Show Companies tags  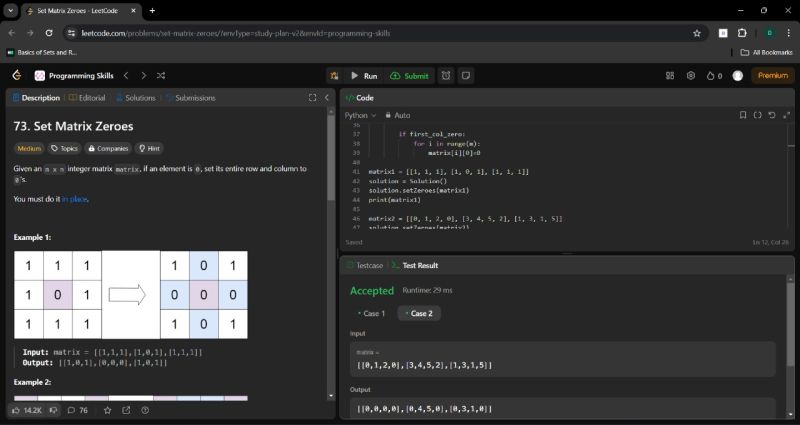pos(108,148)
